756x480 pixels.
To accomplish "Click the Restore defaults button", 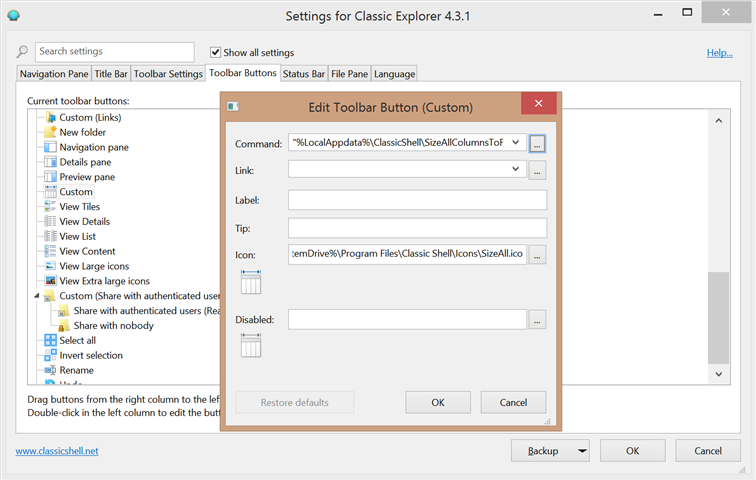I will click(295, 402).
